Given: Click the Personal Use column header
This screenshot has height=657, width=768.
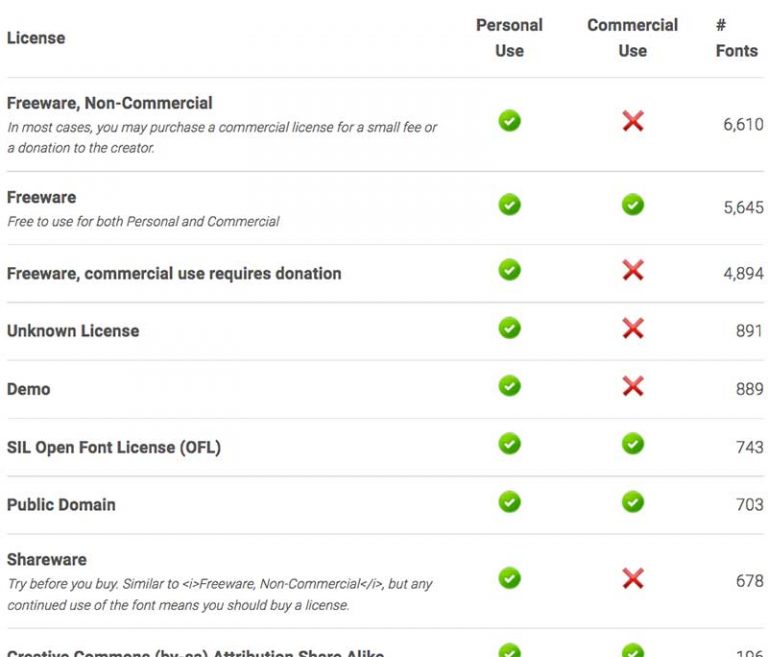Looking at the screenshot, I should pyautogui.click(x=509, y=38).
